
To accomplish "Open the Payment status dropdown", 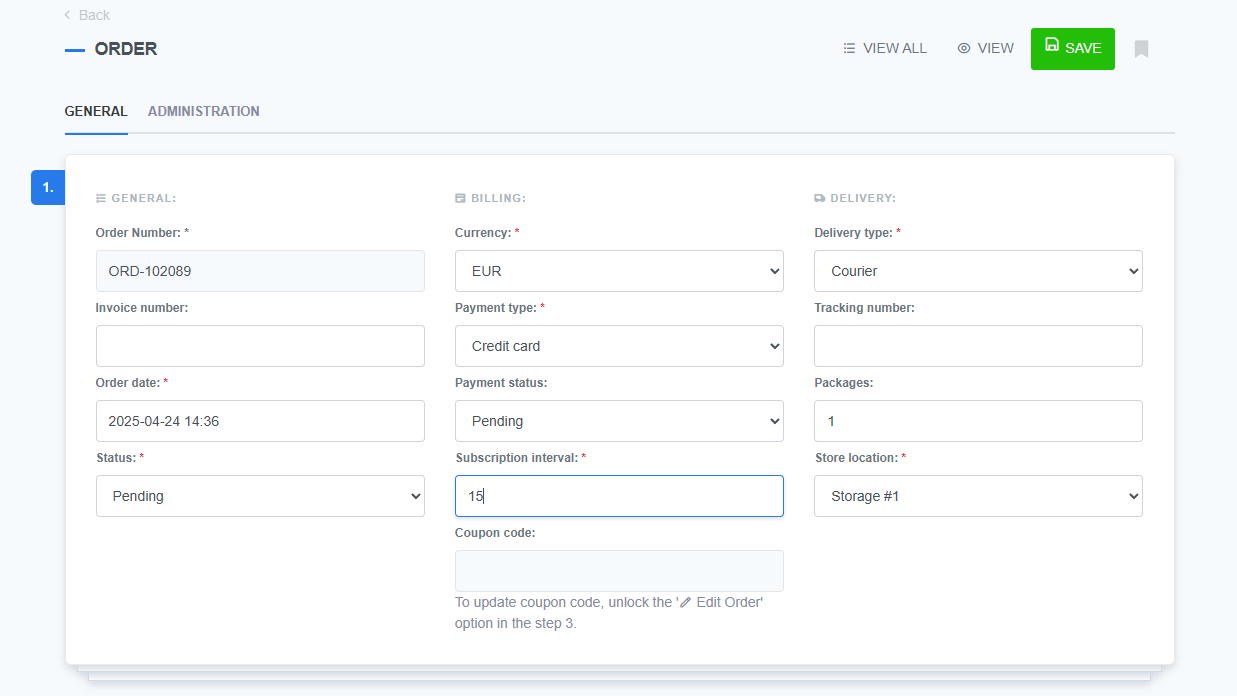I will (x=618, y=420).
